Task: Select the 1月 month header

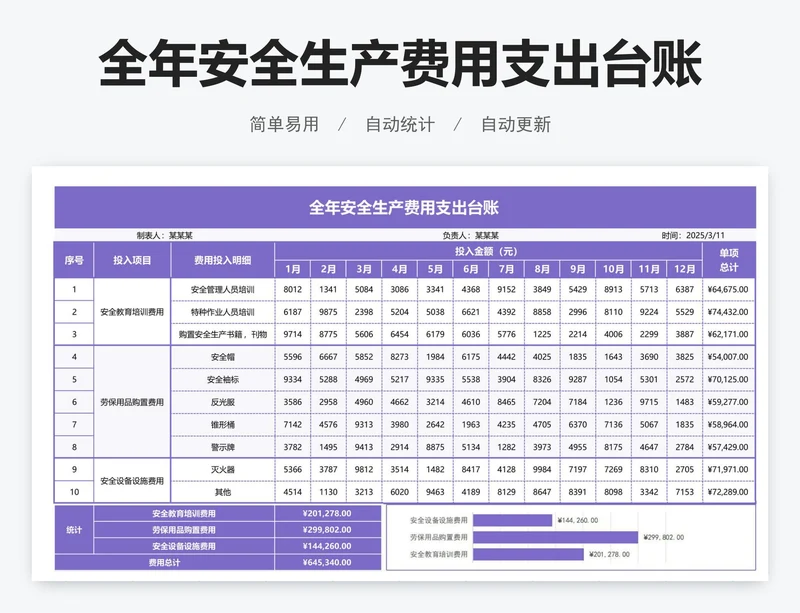Action: pos(292,269)
